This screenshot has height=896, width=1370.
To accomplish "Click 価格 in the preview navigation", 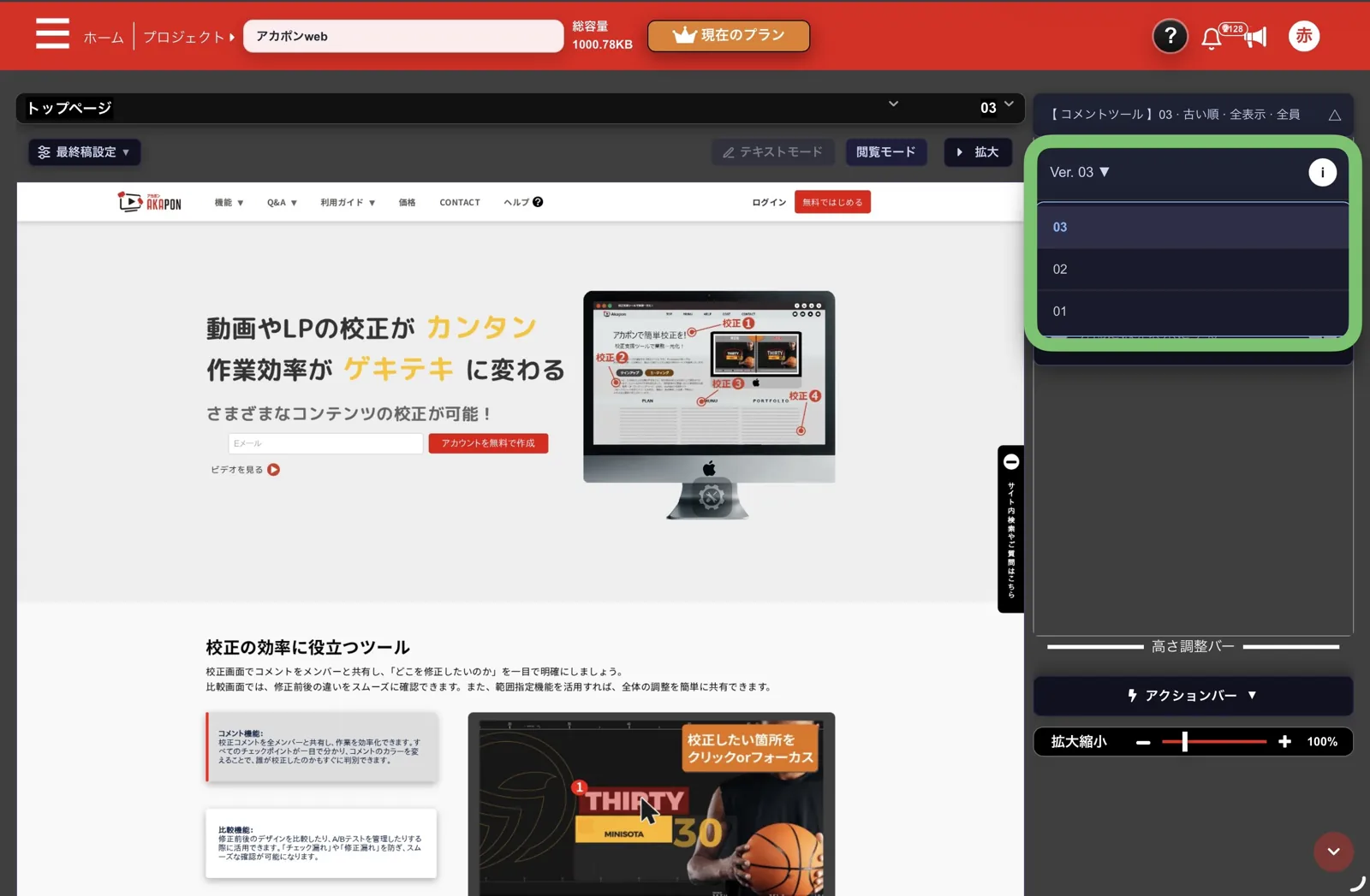I will click(407, 203).
